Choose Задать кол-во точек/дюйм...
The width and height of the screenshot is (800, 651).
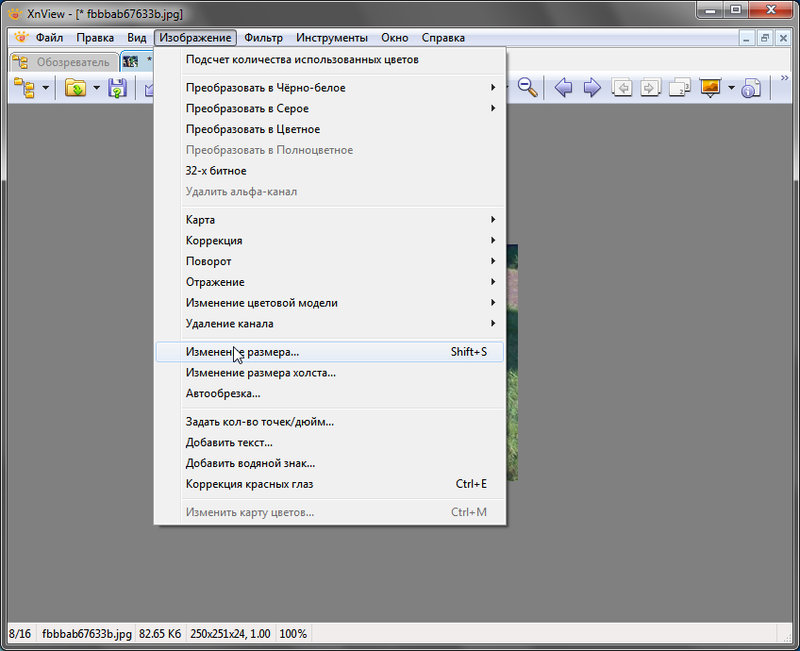(330, 422)
